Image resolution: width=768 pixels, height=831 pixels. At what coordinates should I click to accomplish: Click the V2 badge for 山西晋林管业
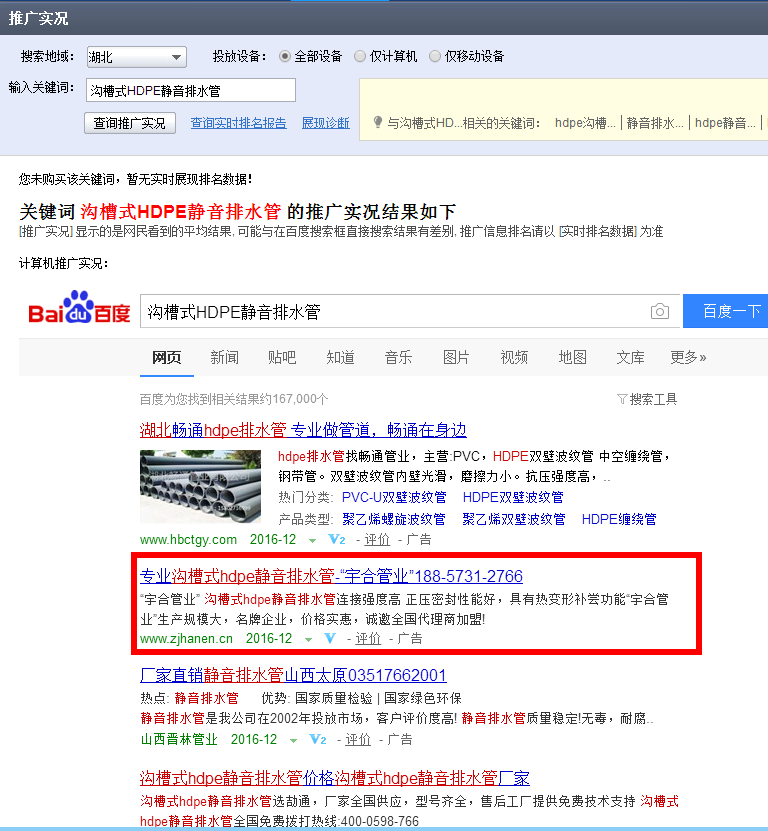click(x=318, y=739)
